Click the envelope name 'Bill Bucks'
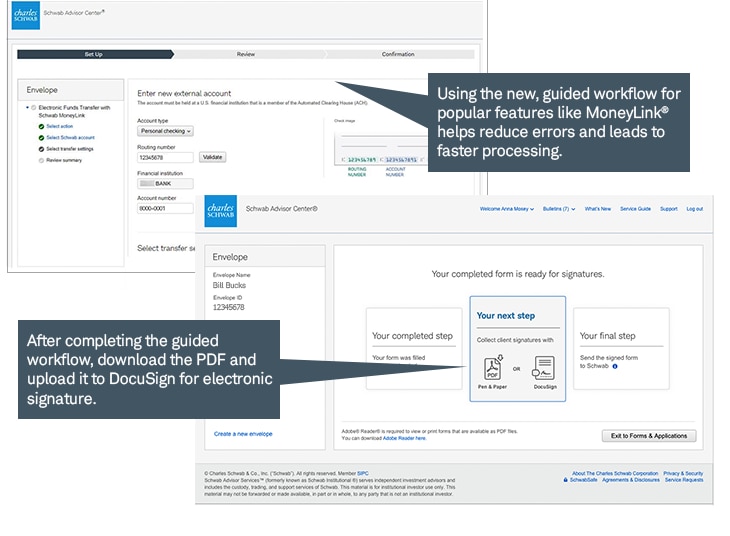 click(229, 285)
